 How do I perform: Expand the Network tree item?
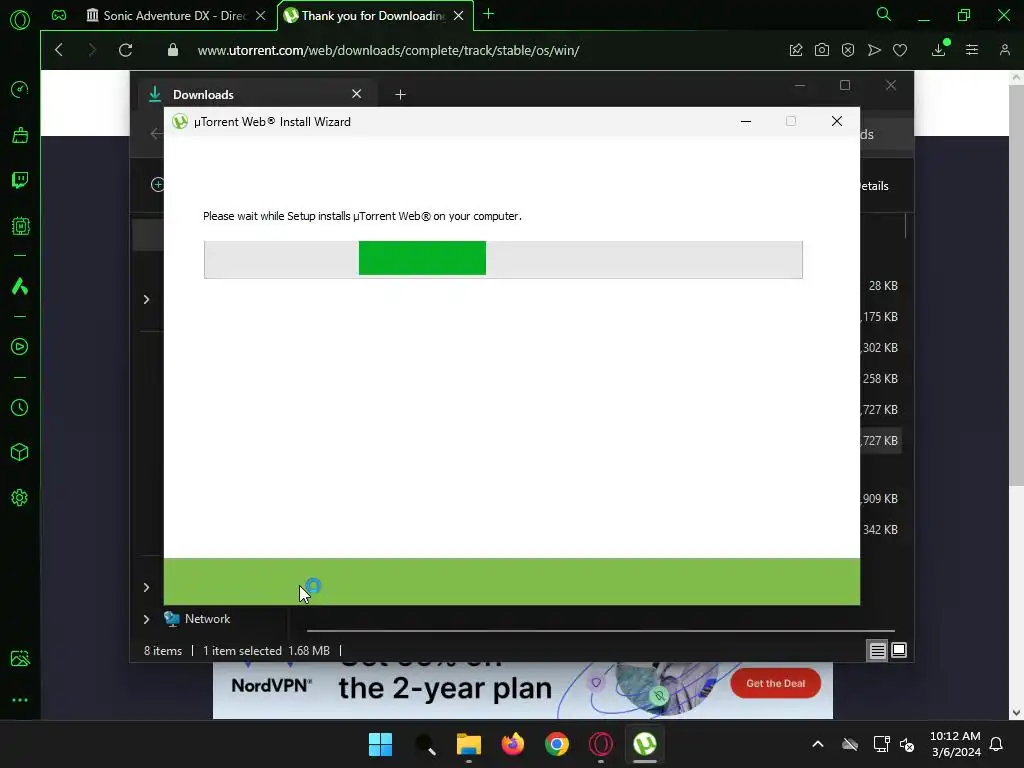[146, 619]
